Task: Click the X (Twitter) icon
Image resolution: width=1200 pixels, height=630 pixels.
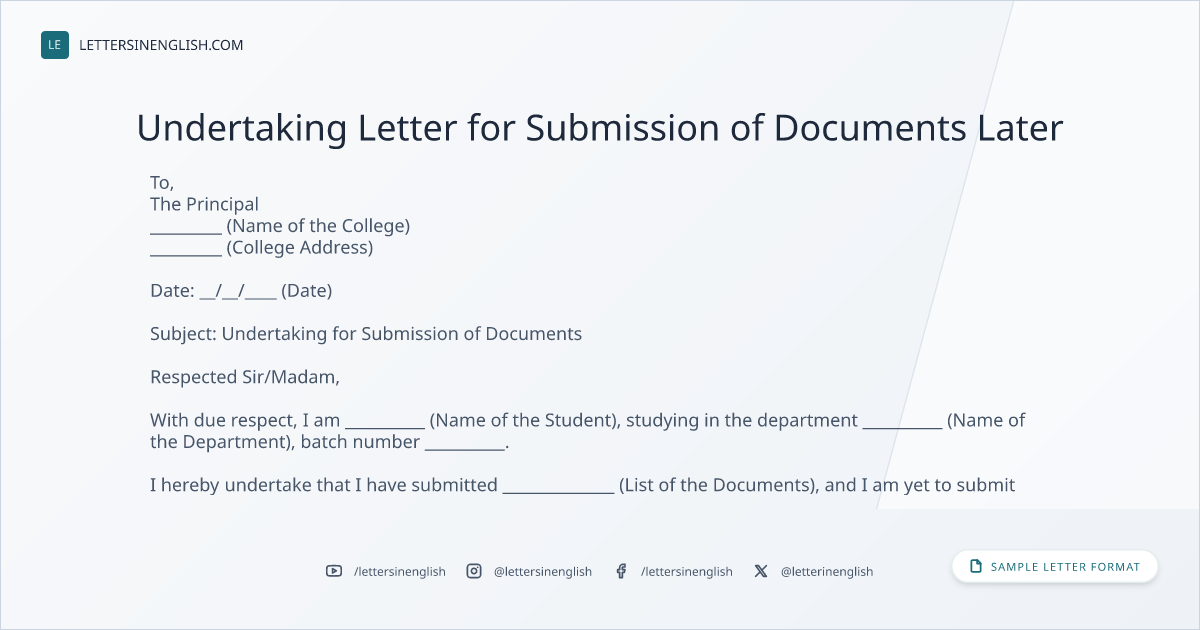Action: [761, 571]
